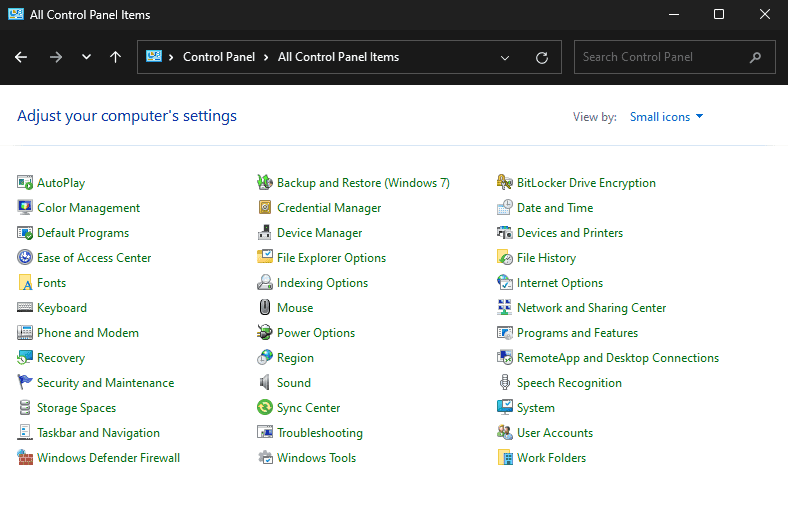Click the Sync Center icon
The height and width of the screenshot is (523, 788).
(x=265, y=408)
